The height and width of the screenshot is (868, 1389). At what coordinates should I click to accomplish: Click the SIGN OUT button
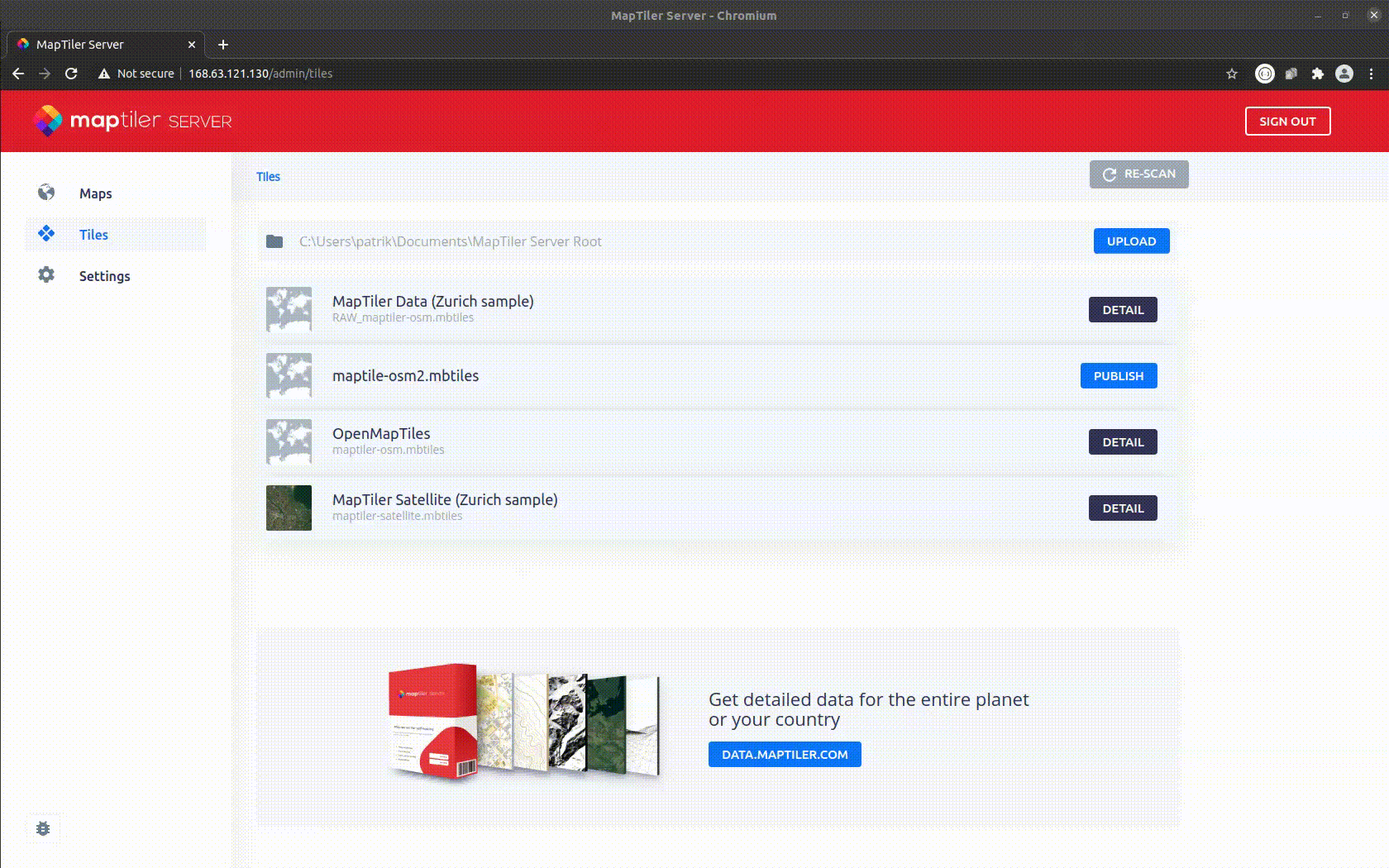[1287, 122]
